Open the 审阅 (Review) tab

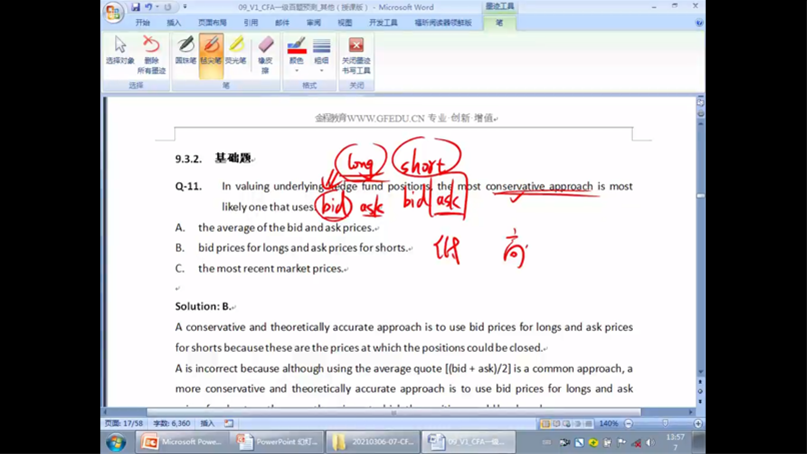pos(313,23)
